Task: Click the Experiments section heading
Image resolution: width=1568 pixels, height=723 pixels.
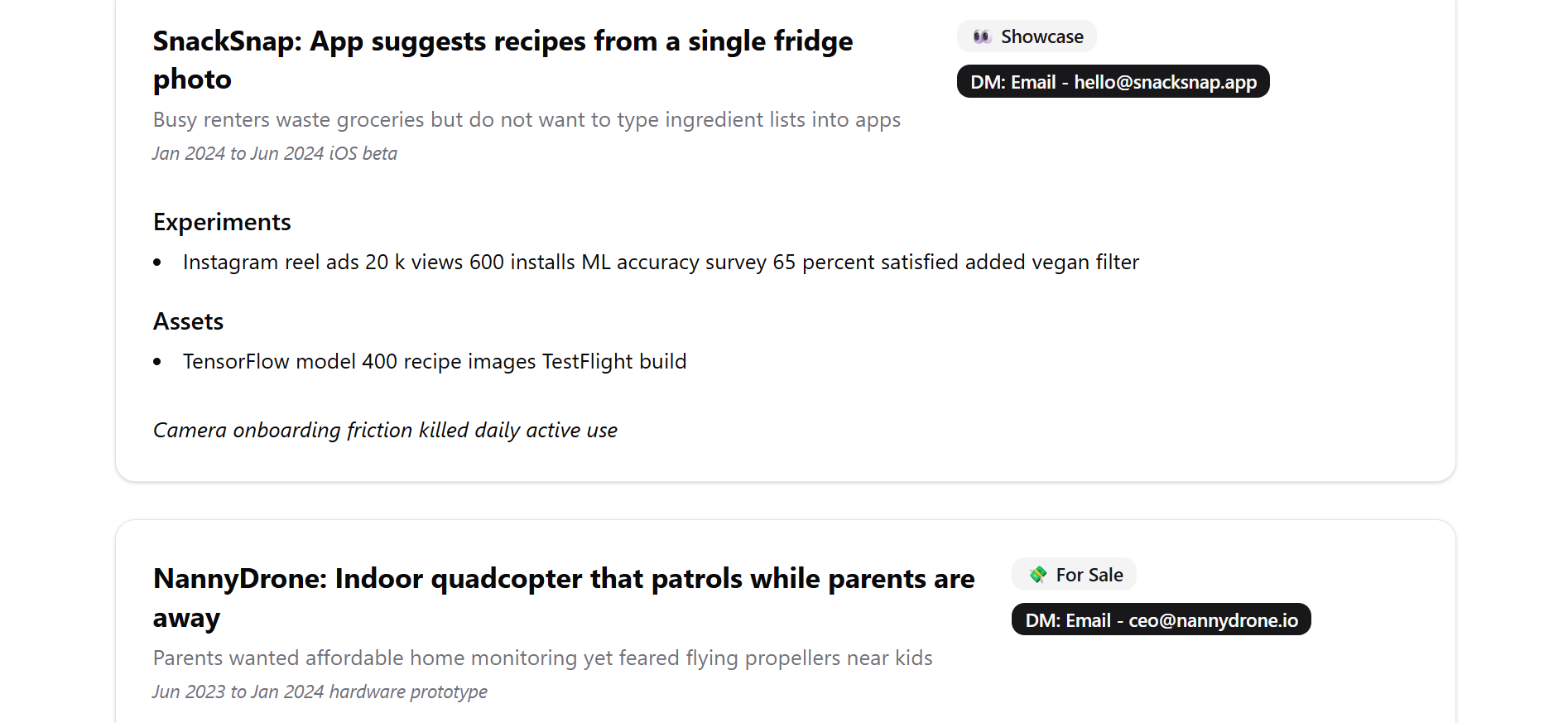Action: tap(222, 222)
